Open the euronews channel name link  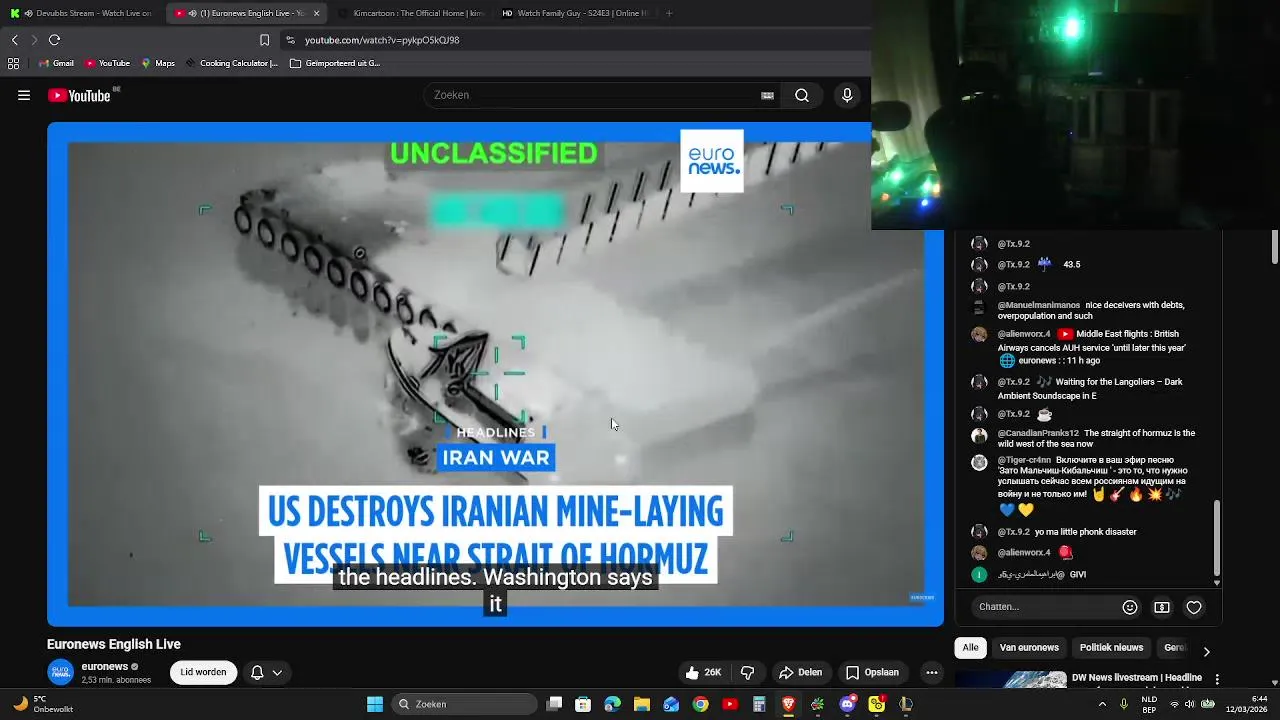tap(105, 667)
